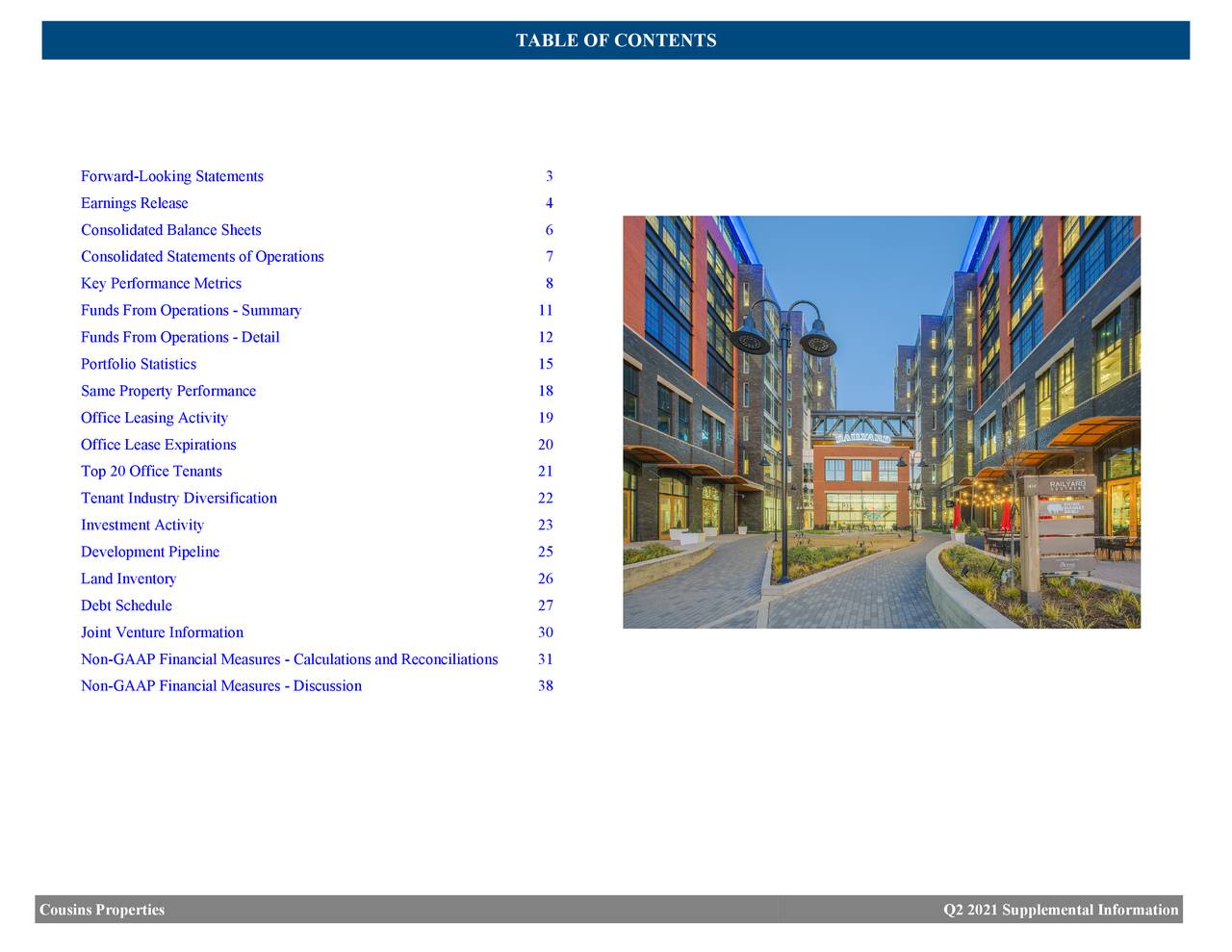Screen dimensions: 1232x952
Task: Select the Top 20 Office Tenants entry
Action: (151, 471)
